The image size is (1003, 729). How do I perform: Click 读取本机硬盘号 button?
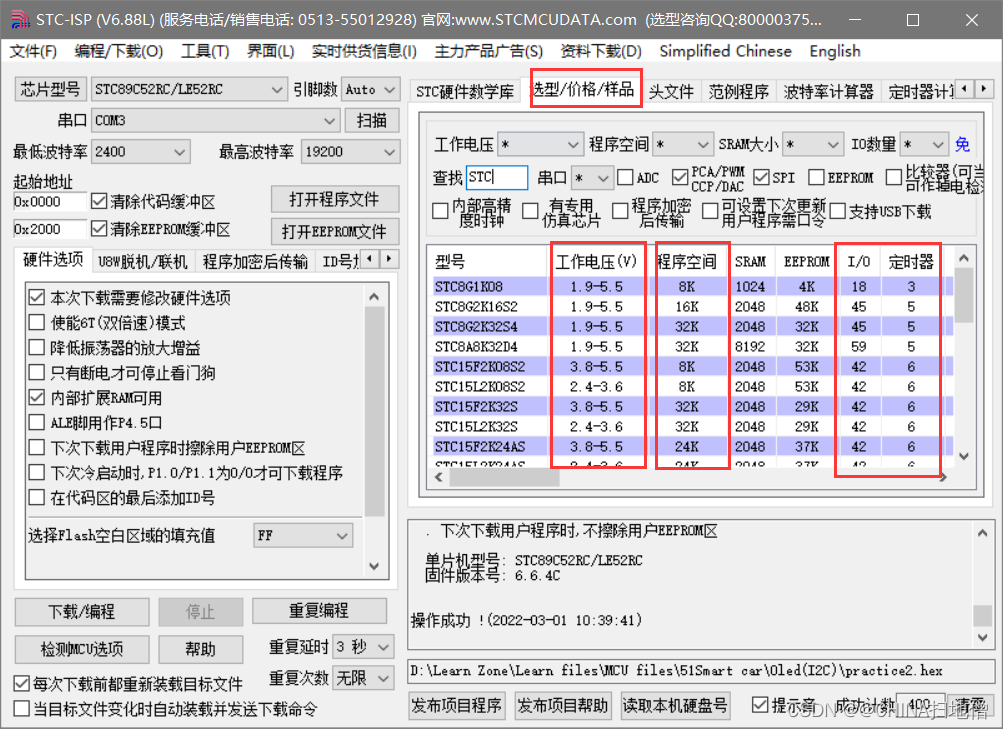(675, 706)
